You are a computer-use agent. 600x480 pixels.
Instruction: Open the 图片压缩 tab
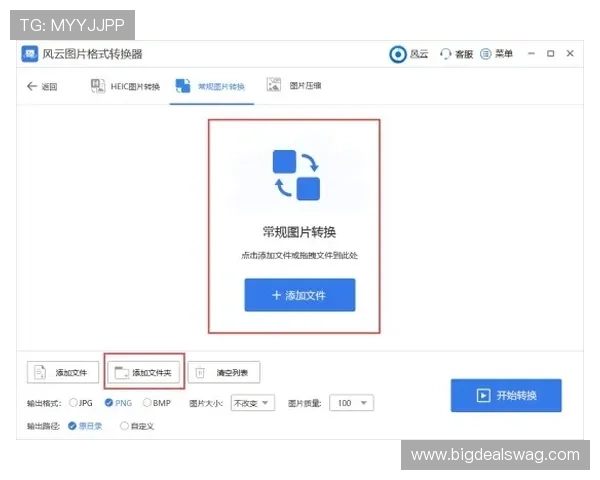(x=294, y=85)
